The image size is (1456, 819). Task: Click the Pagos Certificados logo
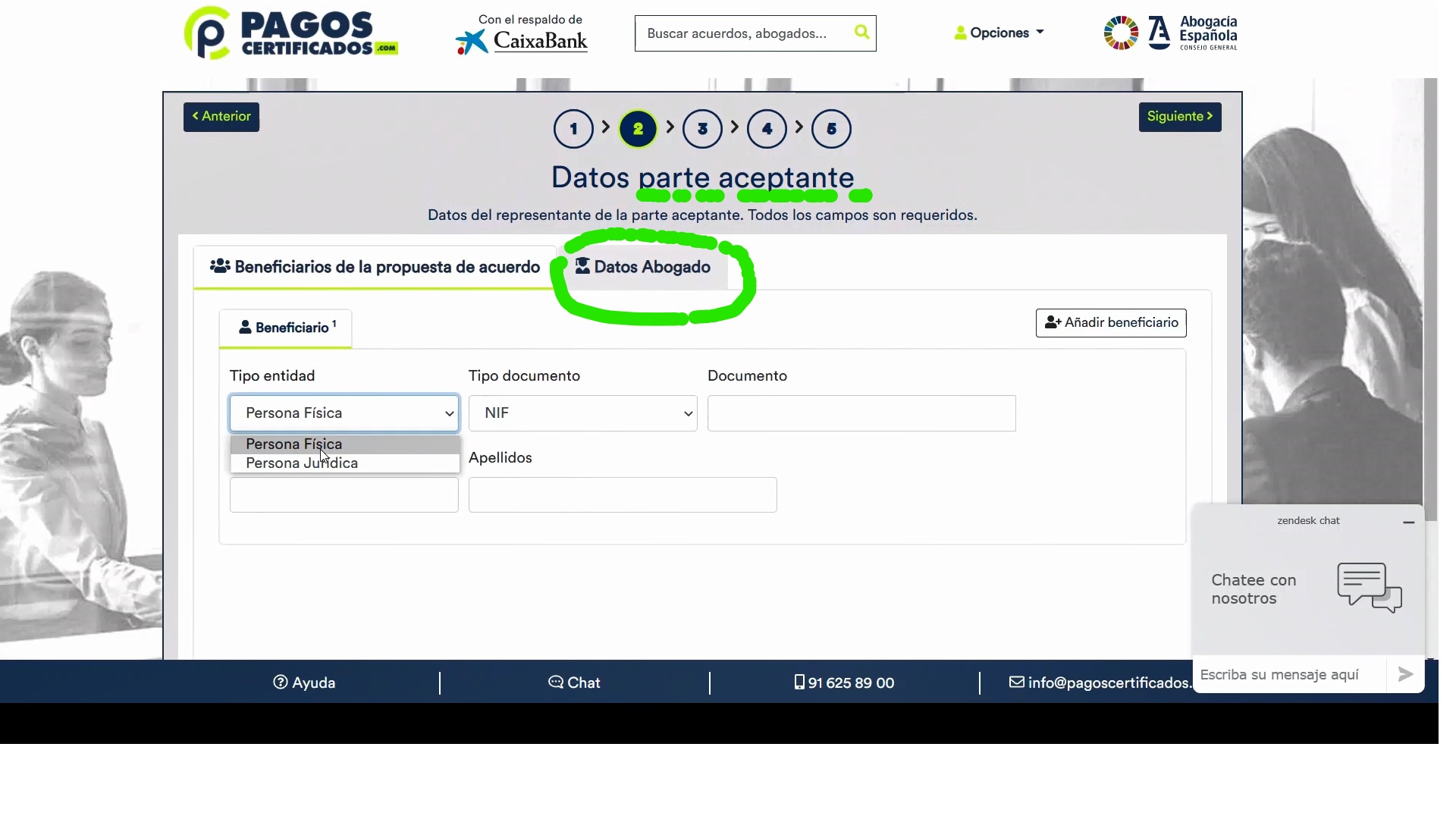click(291, 33)
